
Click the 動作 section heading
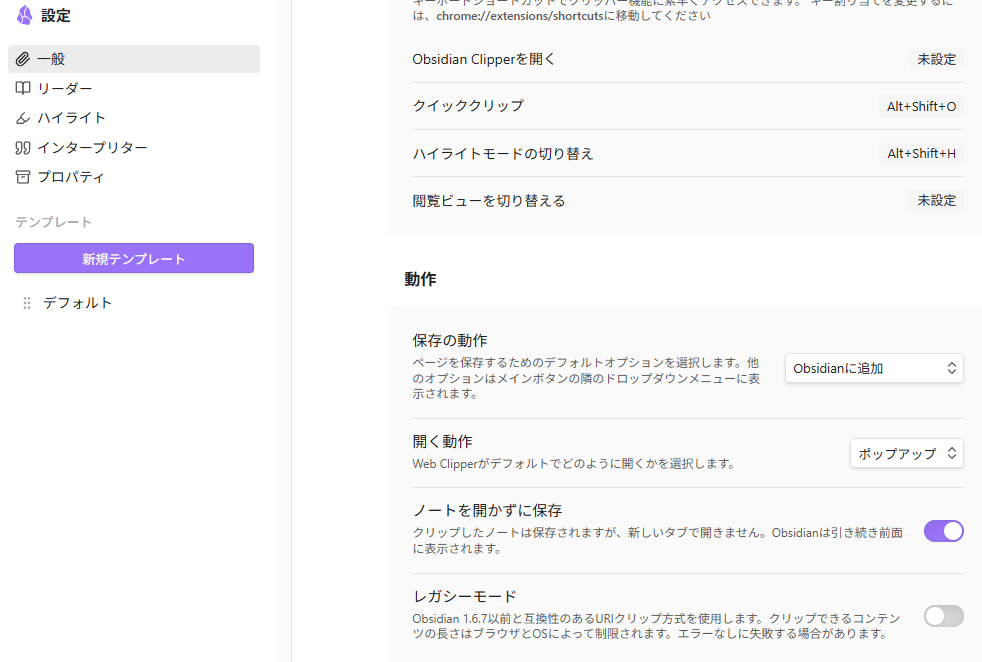pyautogui.click(x=420, y=279)
